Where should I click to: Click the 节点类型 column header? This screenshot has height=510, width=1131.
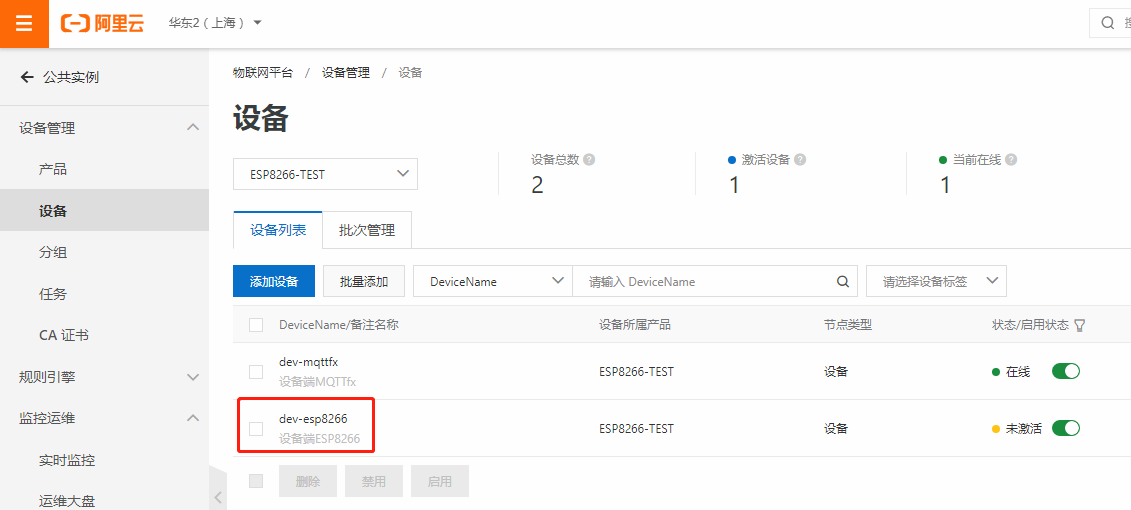[848, 325]
